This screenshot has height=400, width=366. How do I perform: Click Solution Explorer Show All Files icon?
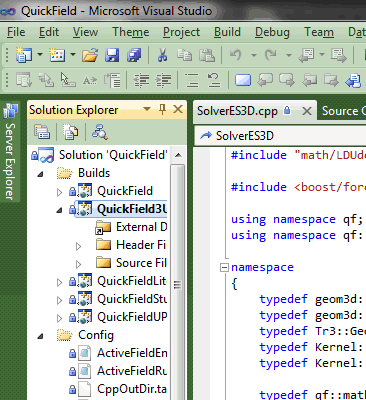71,132
